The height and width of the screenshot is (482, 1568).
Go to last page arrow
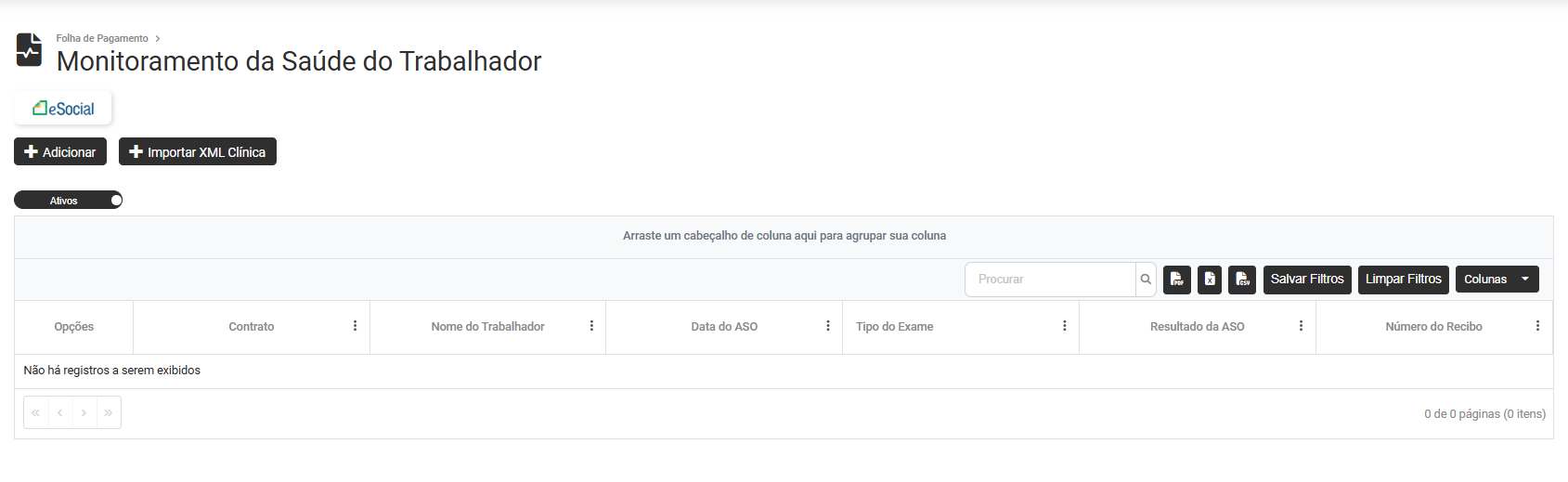109,412
